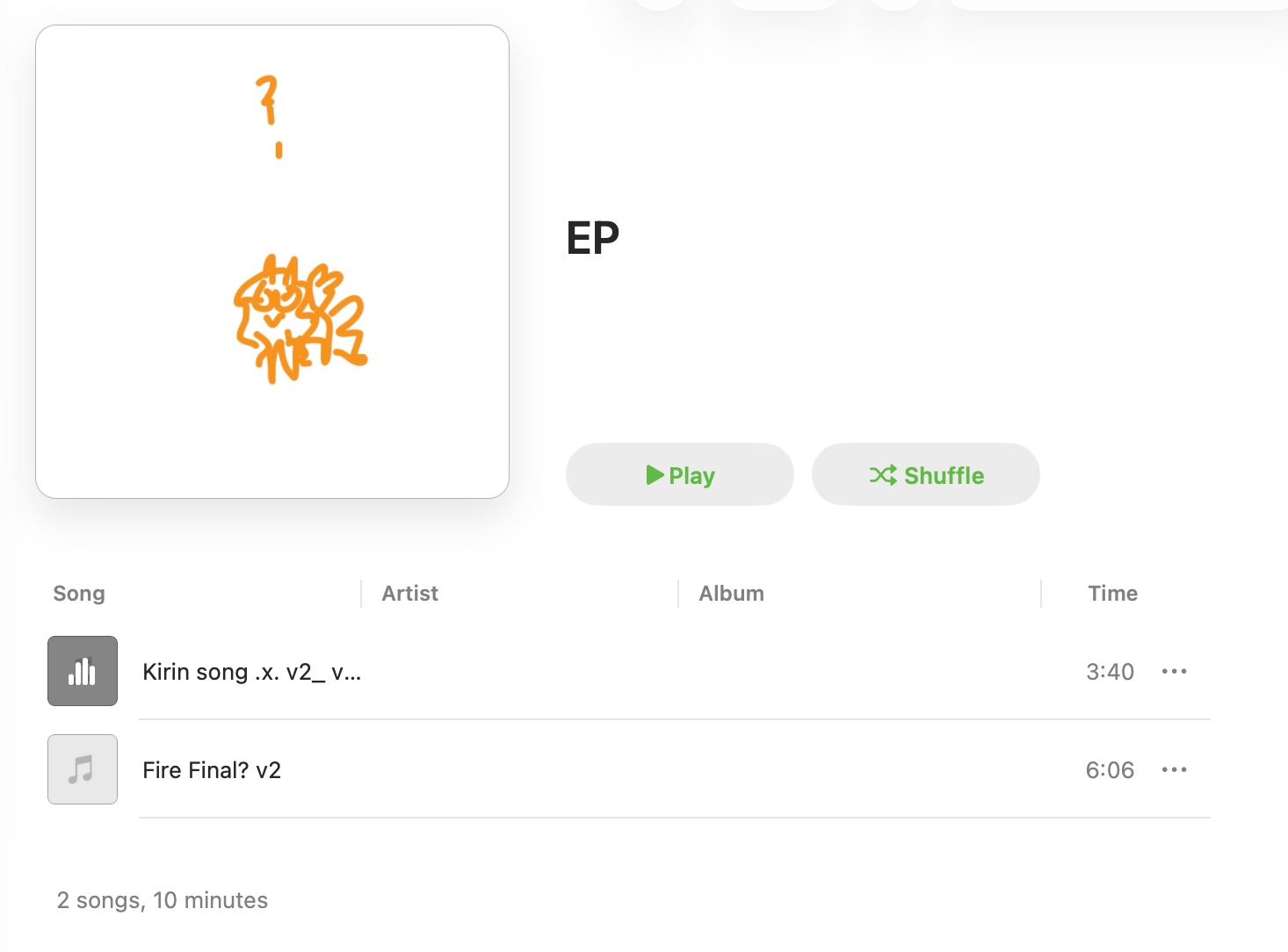Viewport: 1288px width, 952px height.
Task: Open the three-dot menu for Fire Final? v2
Action: coord(1174,769)
